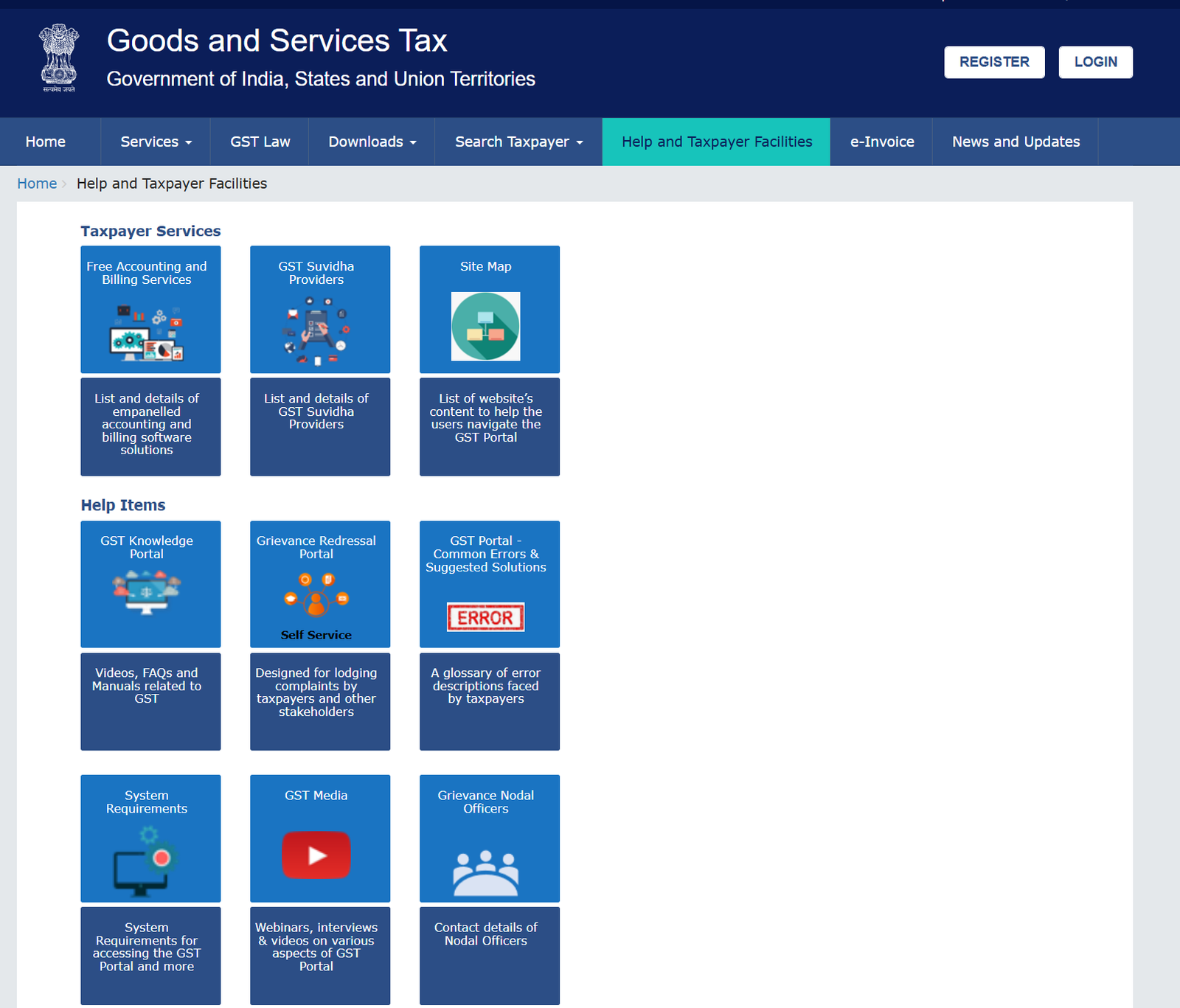This screenshot has height=1008, width=1180.
Task: Click the GST Knowledge Portal monitor icon
Action: (146, 592)
